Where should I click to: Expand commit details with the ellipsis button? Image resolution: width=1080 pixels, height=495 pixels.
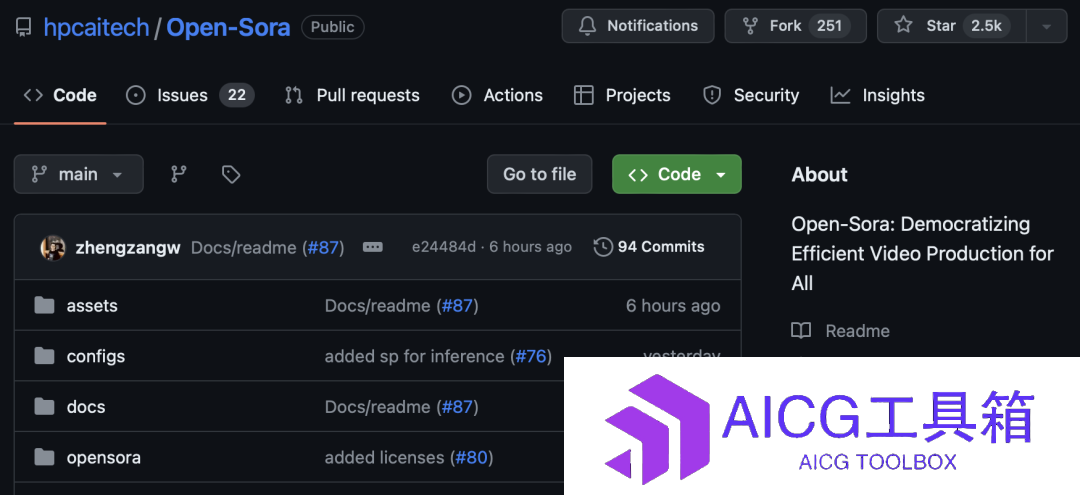[x=373, y=247]
